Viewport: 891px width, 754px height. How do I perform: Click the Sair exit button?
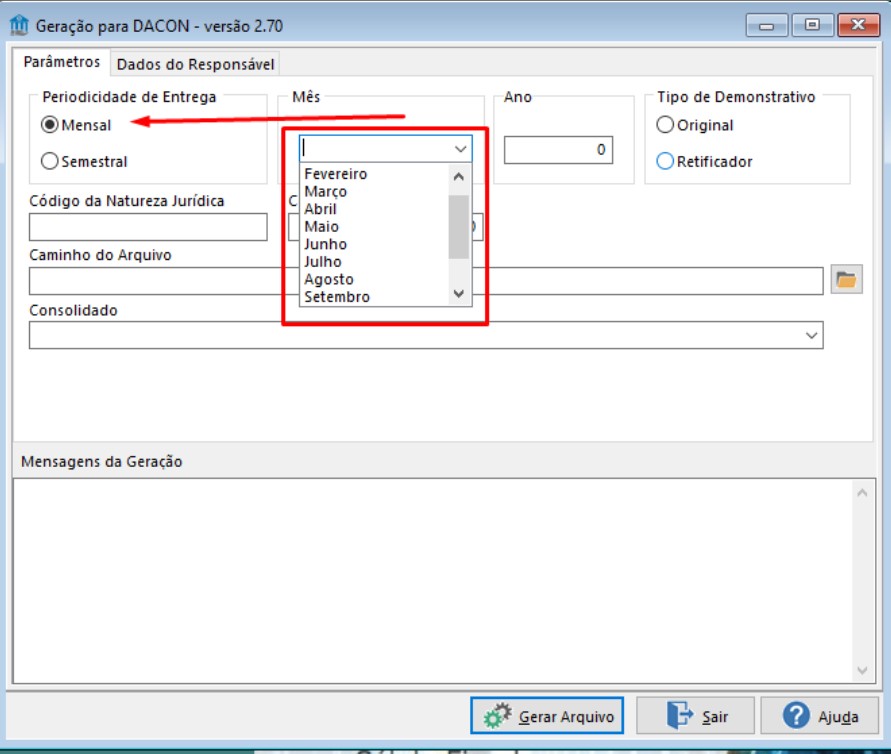click(695, 716)
